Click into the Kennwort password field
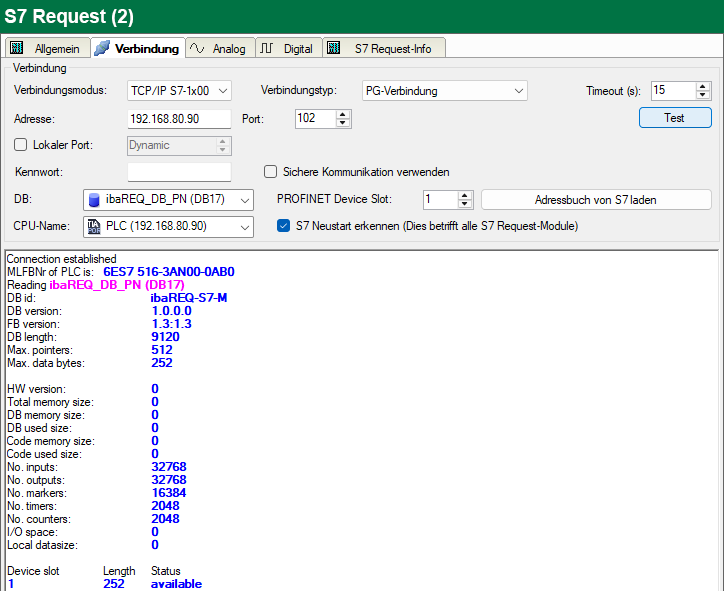The image size is (724, 591). click(x=179, y=172)
